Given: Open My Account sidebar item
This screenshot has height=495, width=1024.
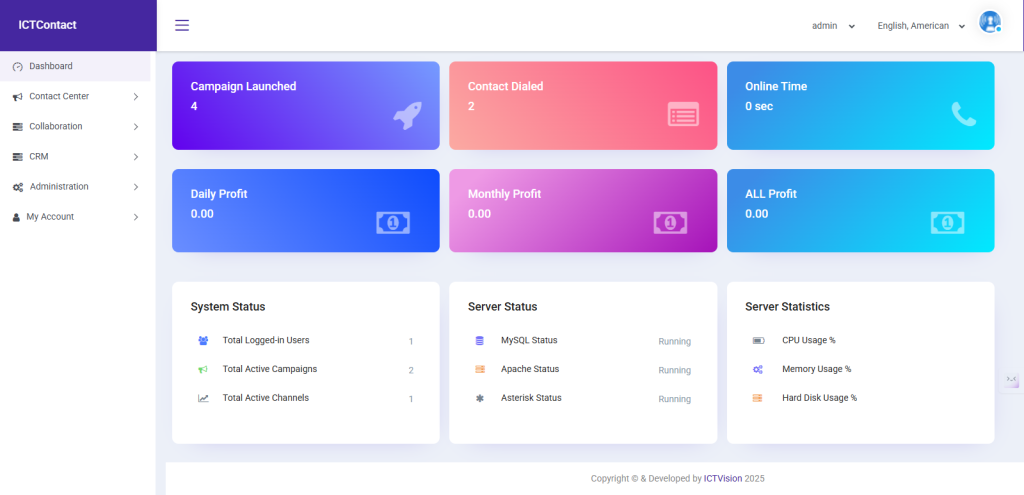Looking at the screenshot, I should click(75, 217).
